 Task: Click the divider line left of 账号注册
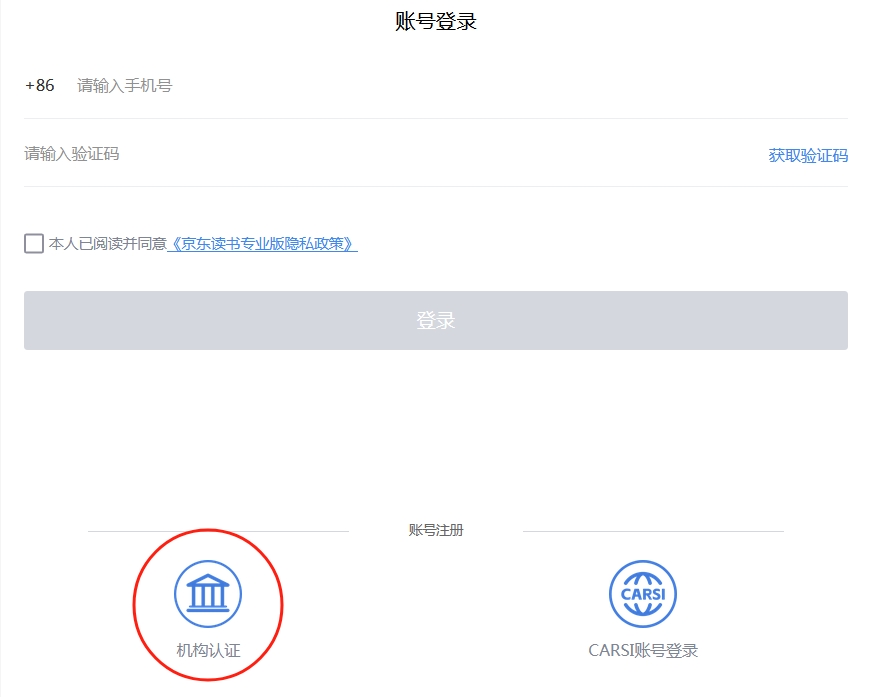tap(218, 531)
